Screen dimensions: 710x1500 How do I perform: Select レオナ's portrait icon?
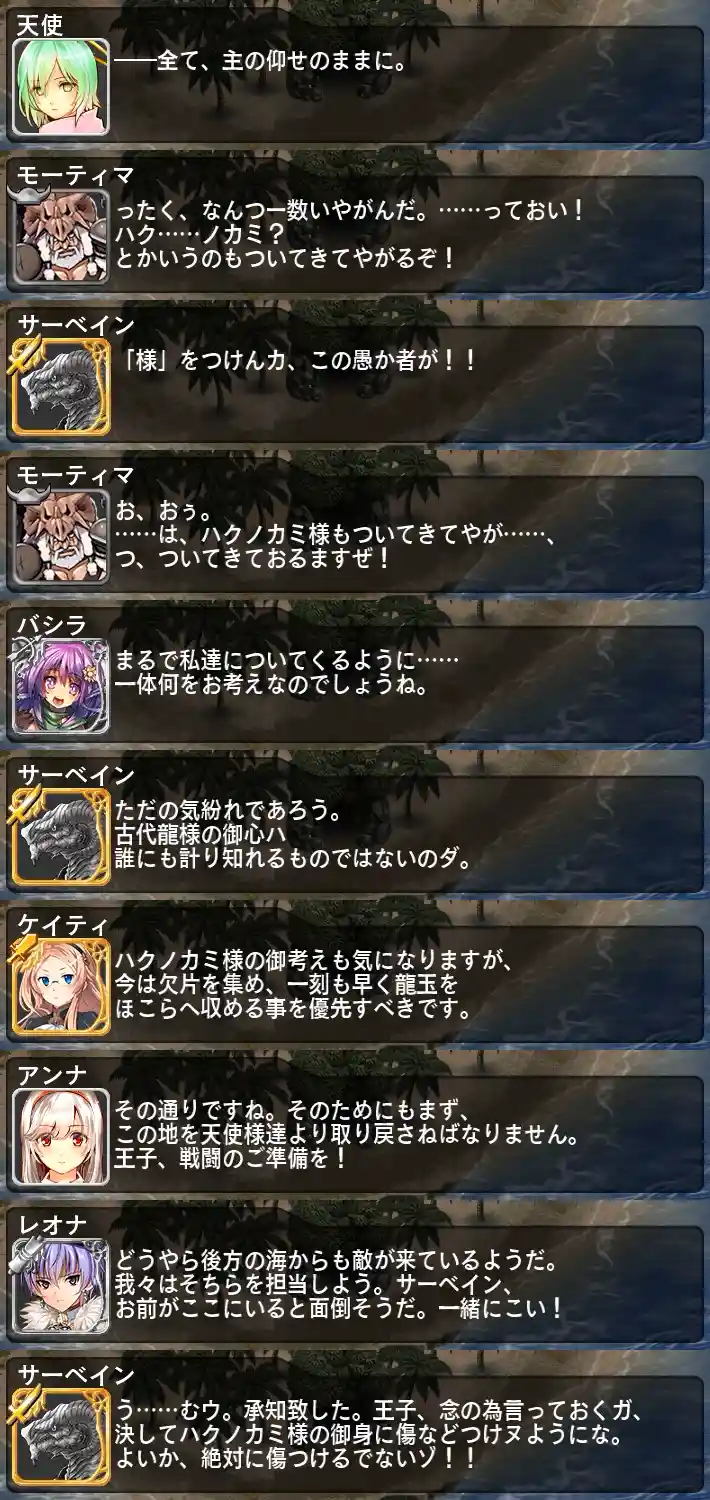tap(60, 1288)
